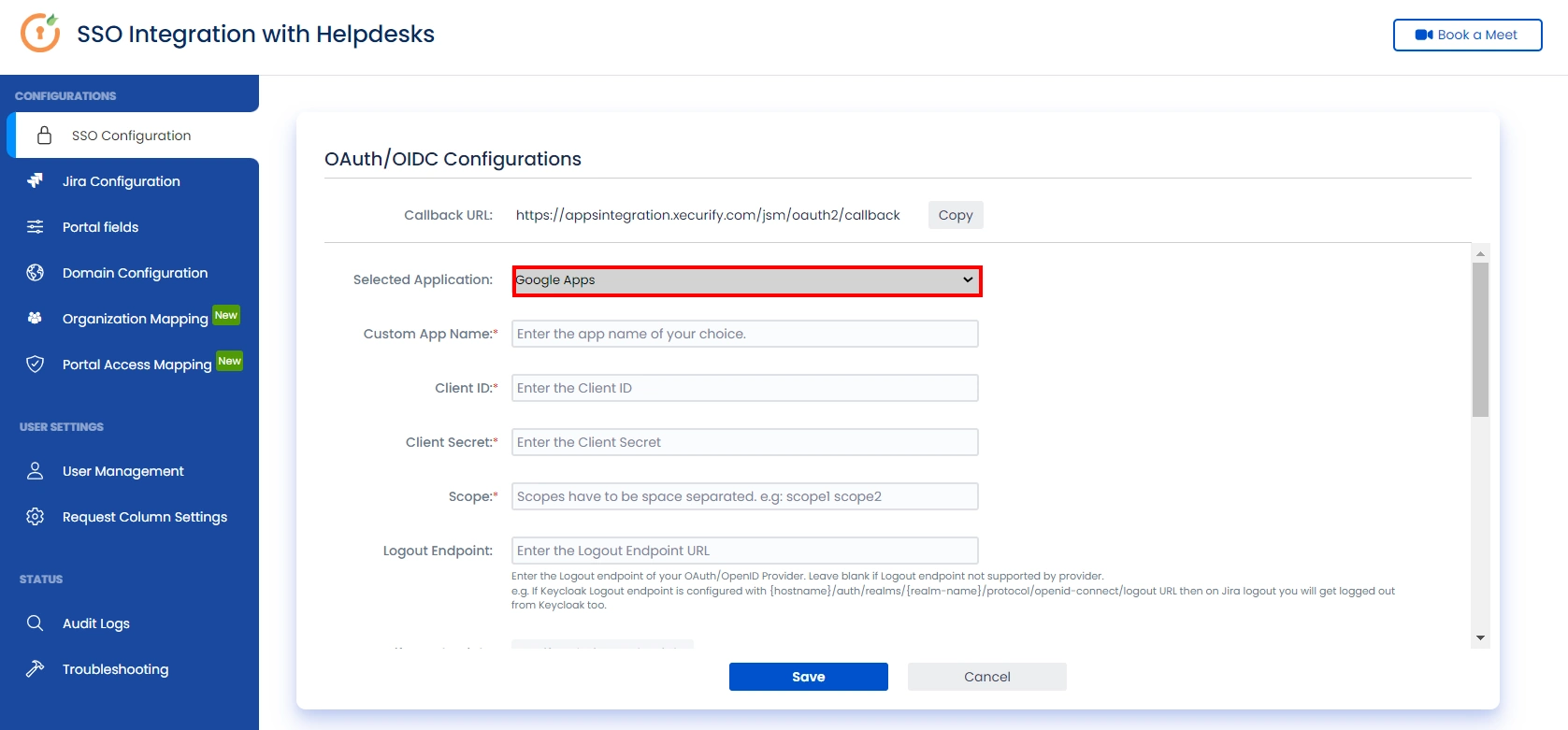1568x730 pixels.
Task: Click the group icon for Organization Mapping
Action: pos(35,318)
